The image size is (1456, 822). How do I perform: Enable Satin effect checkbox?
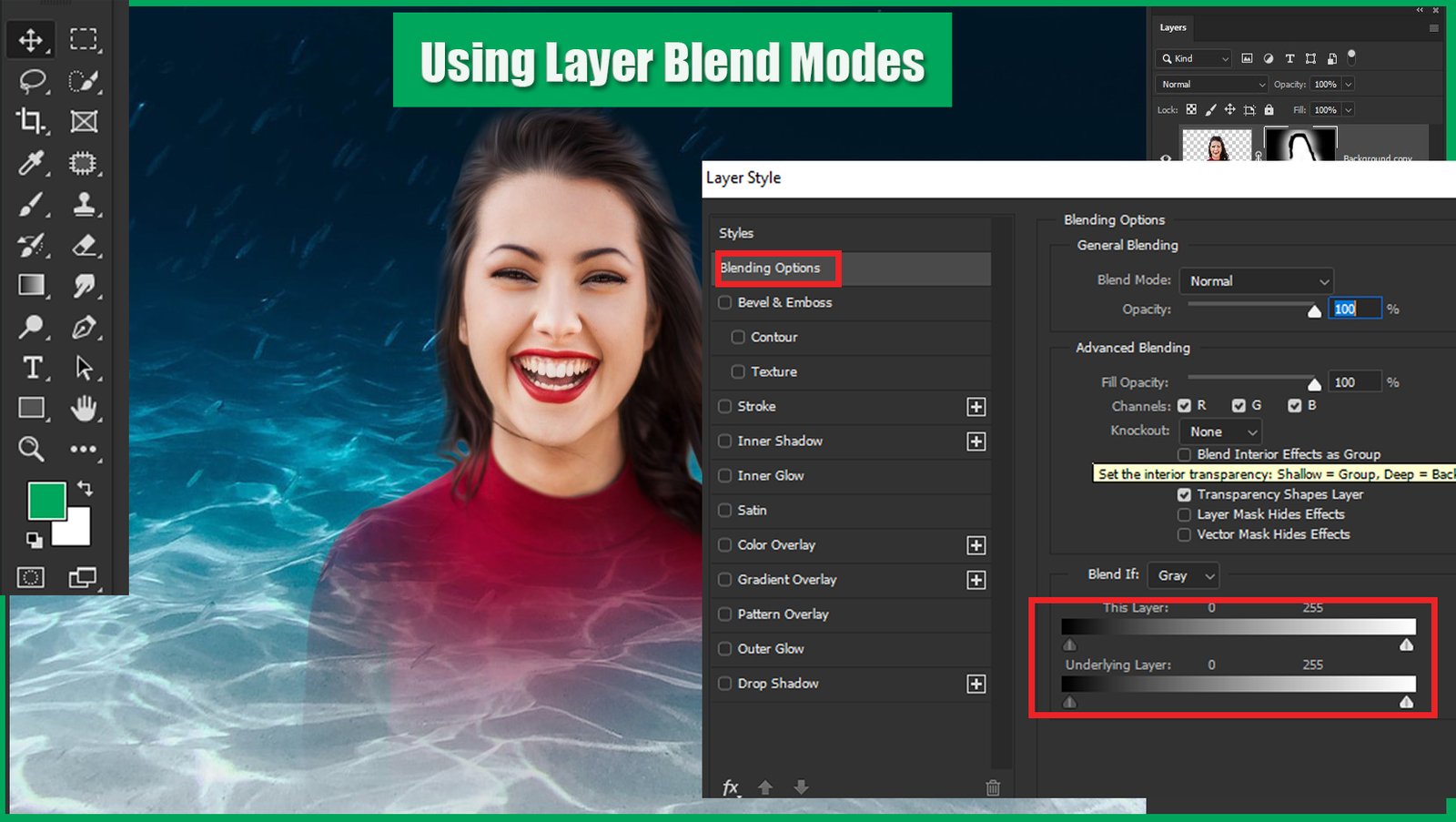pyautogui.click(x=725, y=510)
